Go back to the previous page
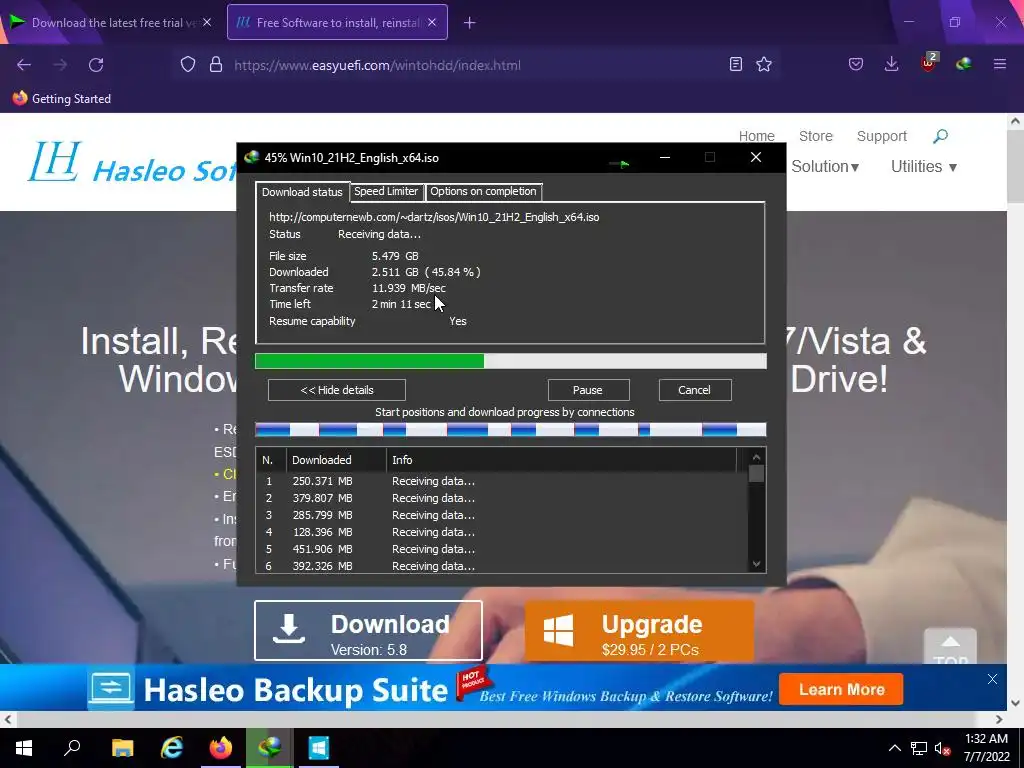 (24, 65)
